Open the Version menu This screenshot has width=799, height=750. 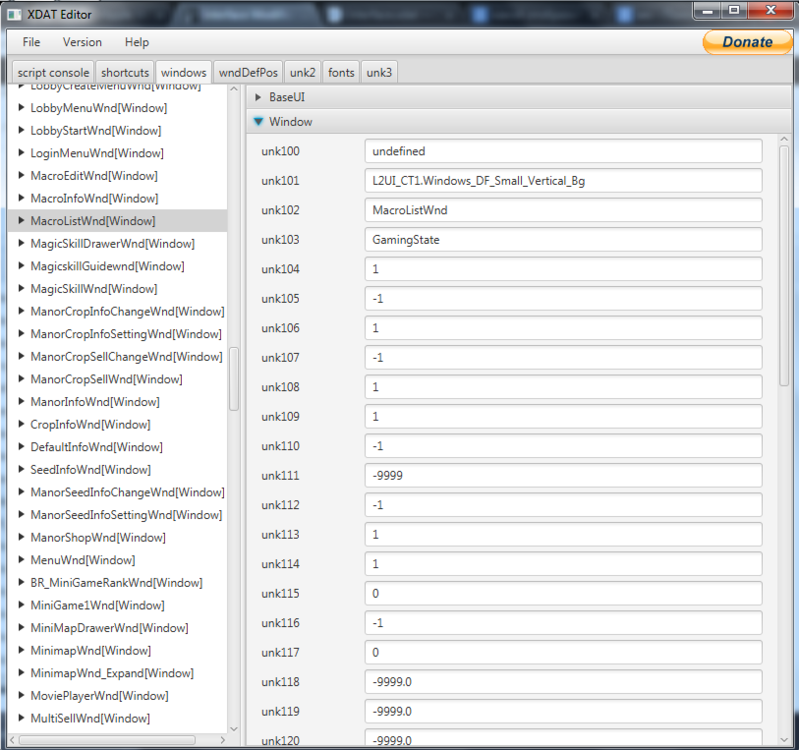82,42
